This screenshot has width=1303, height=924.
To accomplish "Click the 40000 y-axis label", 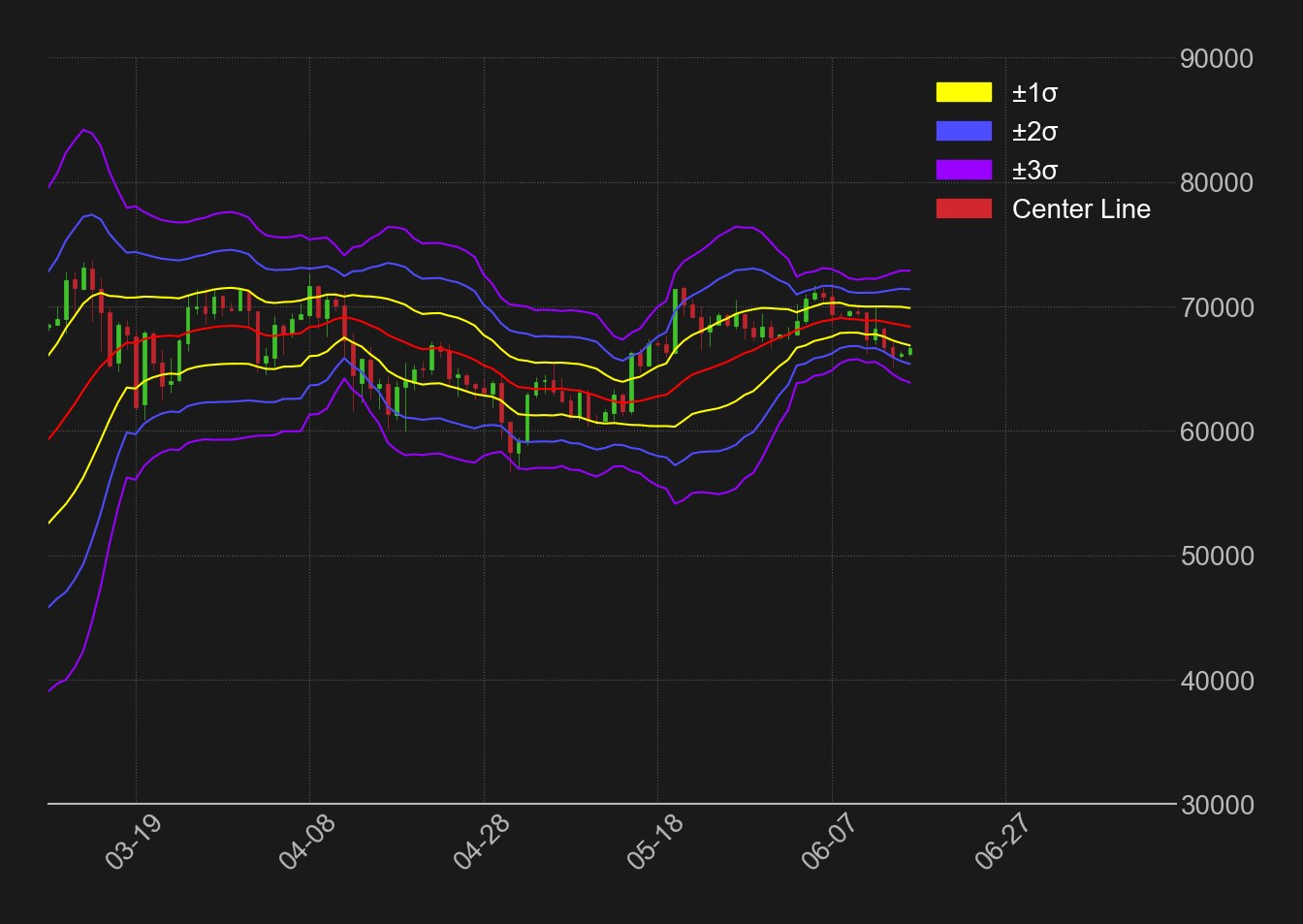I will [1216, 682].
